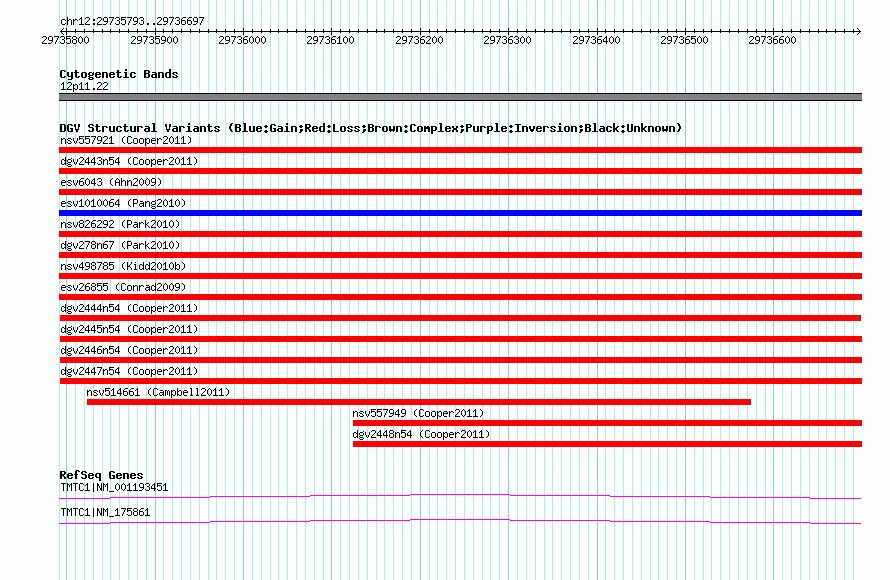Click ruler position 29735800
This screenshot has height=580, width=890.
click(65, 40)
